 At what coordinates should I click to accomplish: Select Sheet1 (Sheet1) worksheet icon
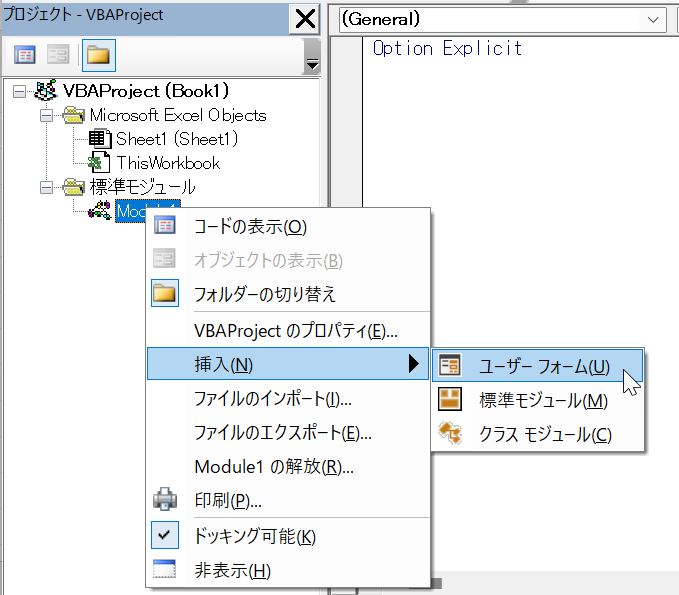click(100, 139)
